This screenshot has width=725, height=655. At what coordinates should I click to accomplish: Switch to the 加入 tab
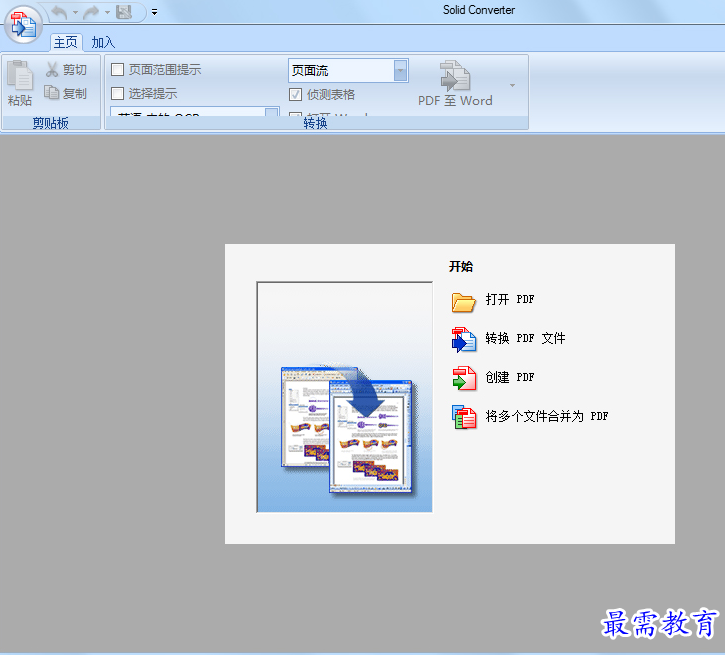tap(103, 43)
